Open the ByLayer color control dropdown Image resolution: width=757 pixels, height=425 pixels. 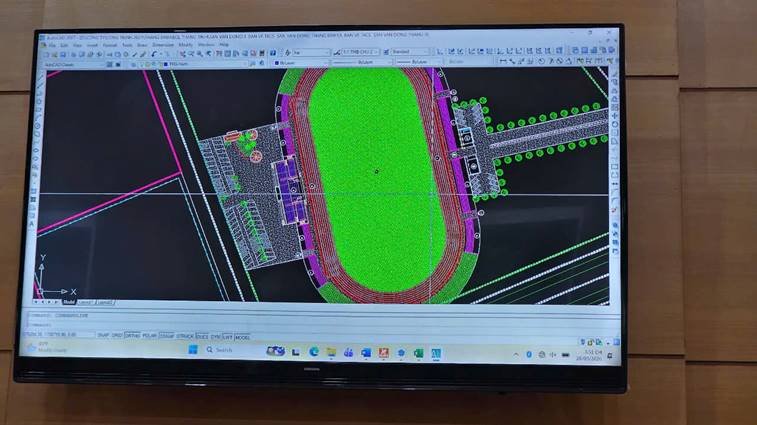click(300, 63)
